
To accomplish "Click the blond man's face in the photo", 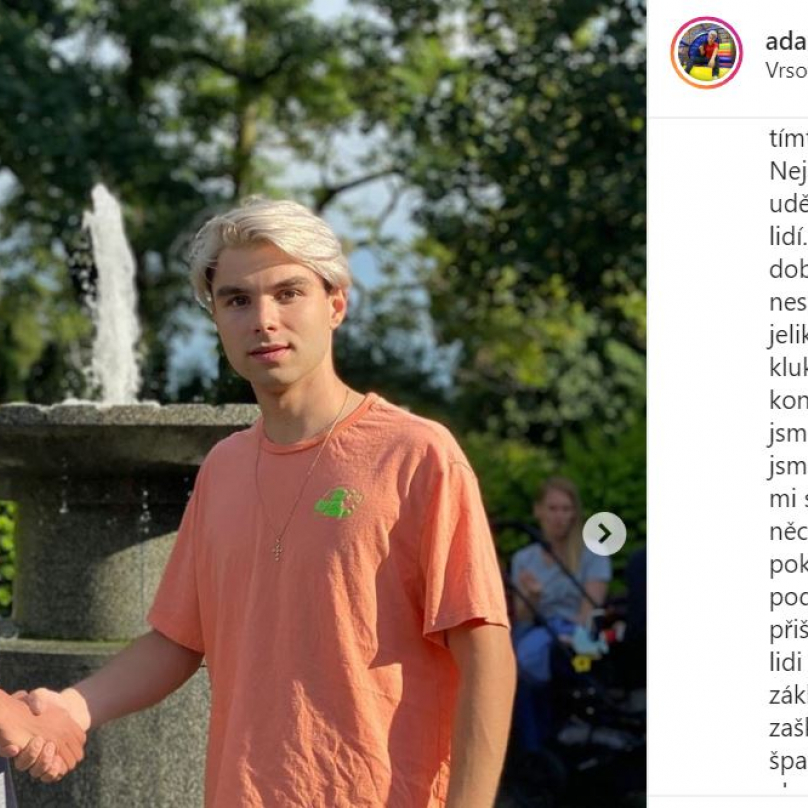I will pyautogui.click(x=273, y=319).
